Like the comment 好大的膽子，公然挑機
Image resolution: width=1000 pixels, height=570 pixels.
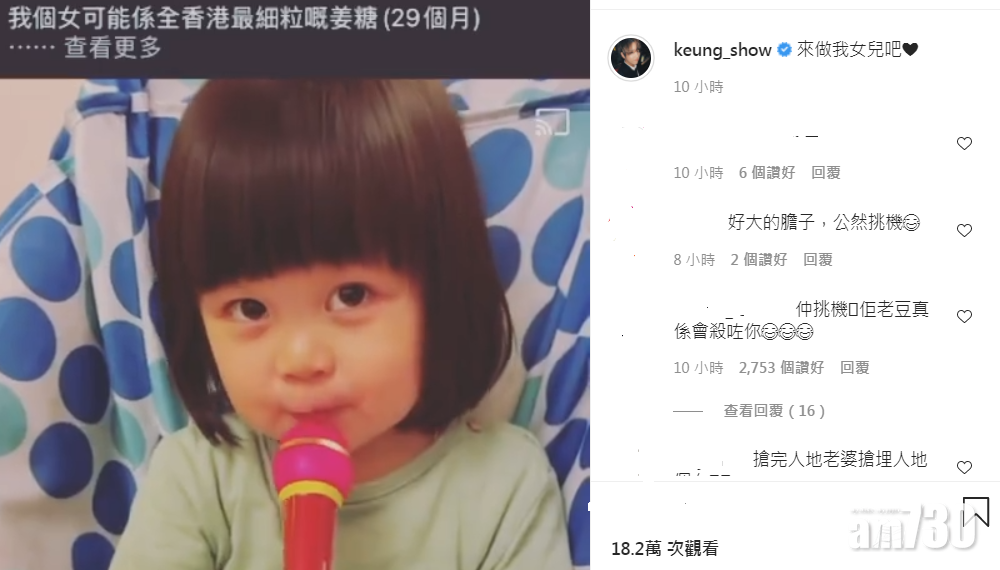click(x=964, y=230)
